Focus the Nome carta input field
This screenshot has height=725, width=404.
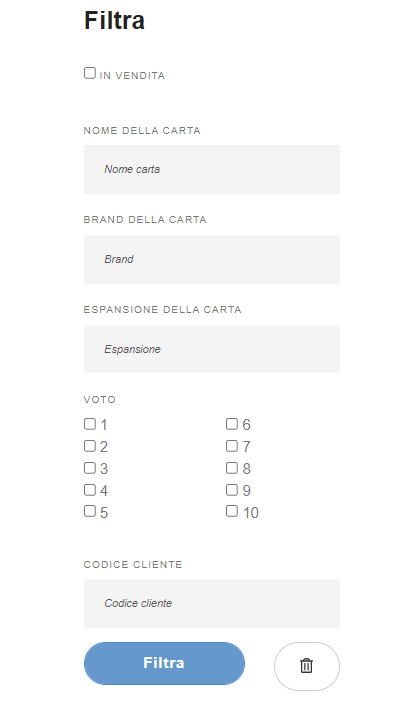tap(212, 169)
